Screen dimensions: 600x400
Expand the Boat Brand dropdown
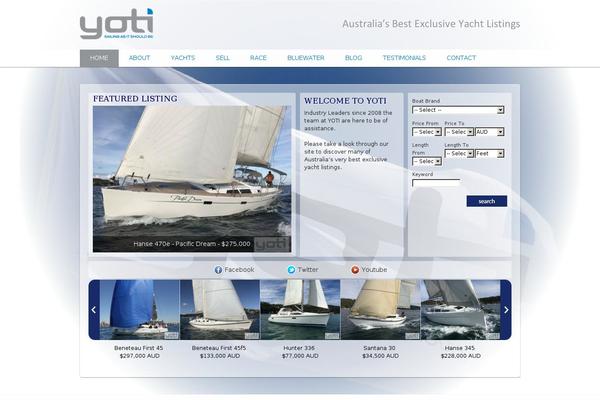click(x=458, y=110)
